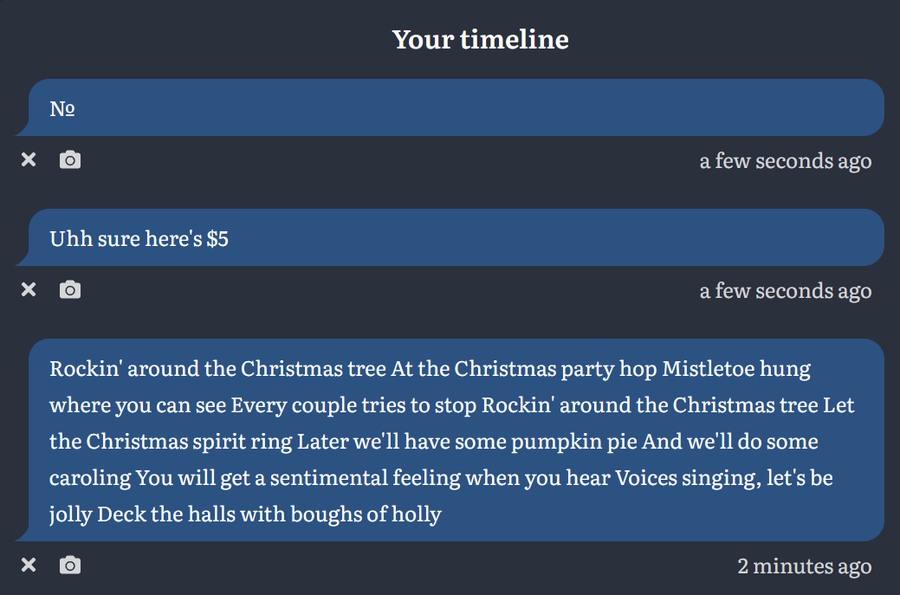Click the word "Uhh" in second post
The image size is (900, 595).
coord(68,239)
